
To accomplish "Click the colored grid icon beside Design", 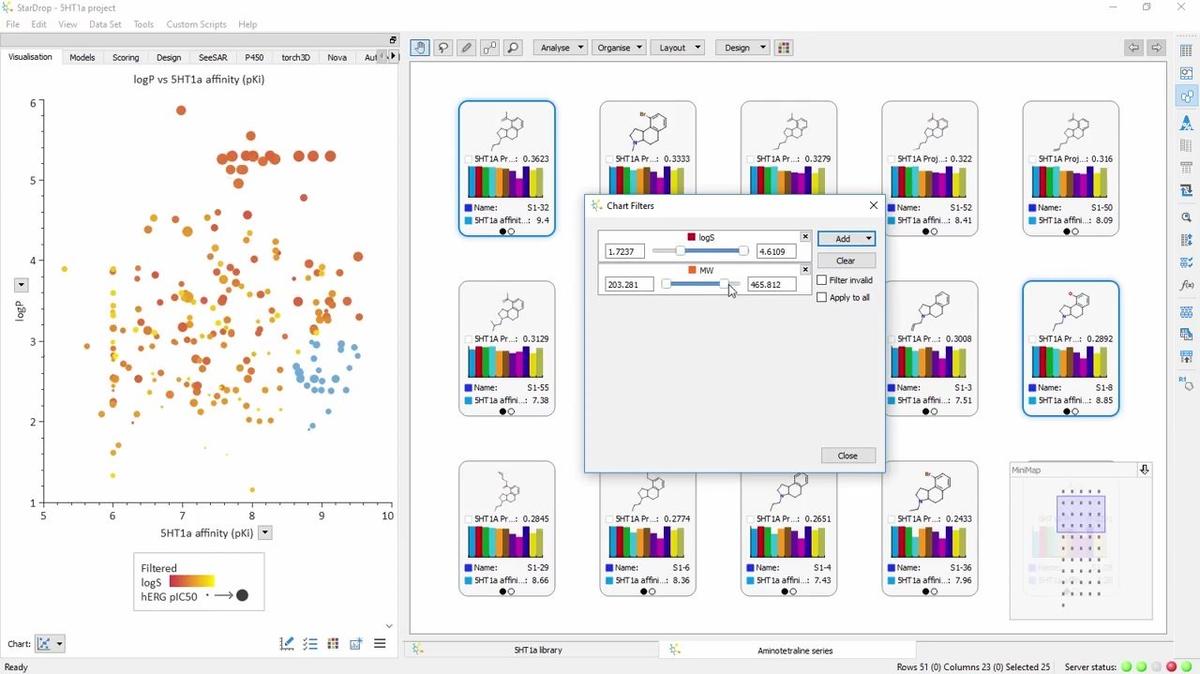I will [x=784, y=48].
